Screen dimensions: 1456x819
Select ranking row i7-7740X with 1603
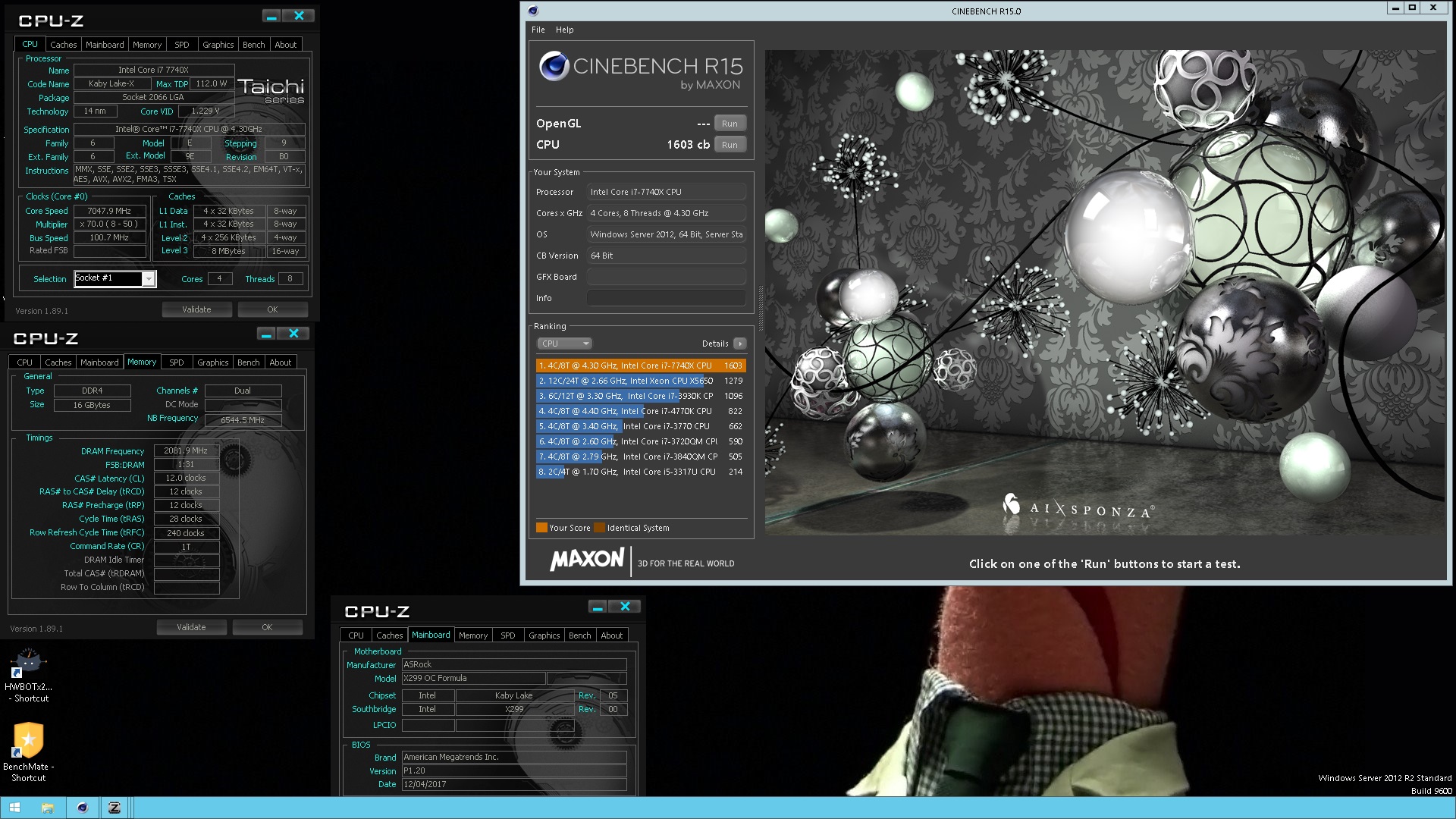pos(641,366)
